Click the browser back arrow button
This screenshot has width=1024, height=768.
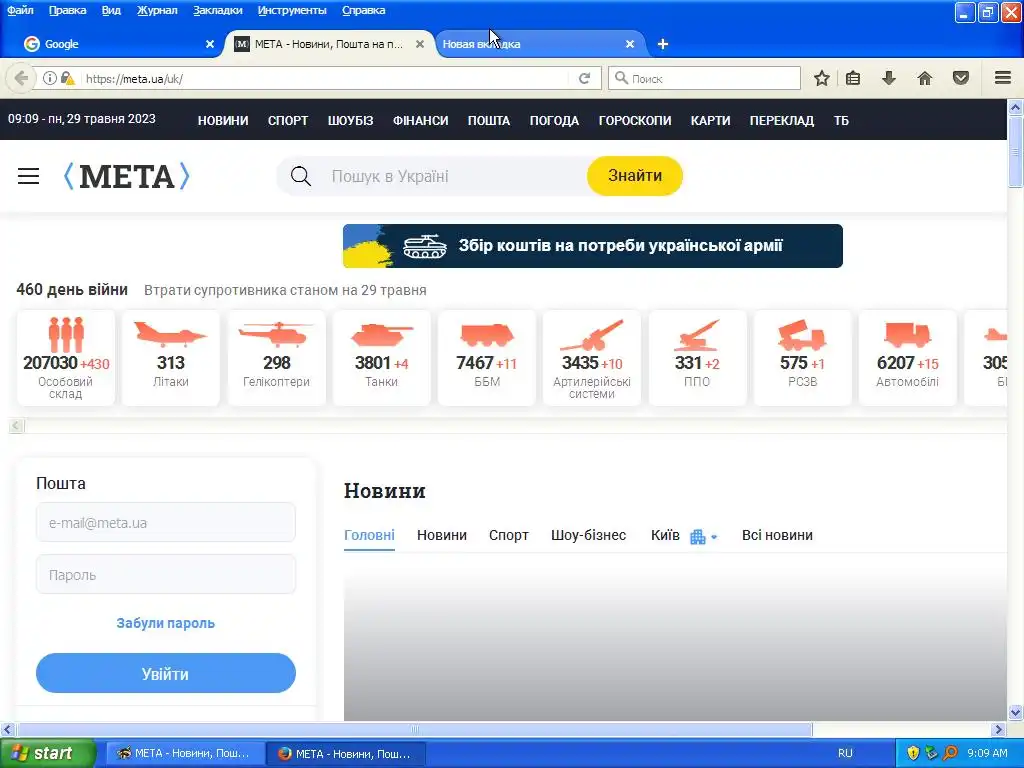(21, 78)
